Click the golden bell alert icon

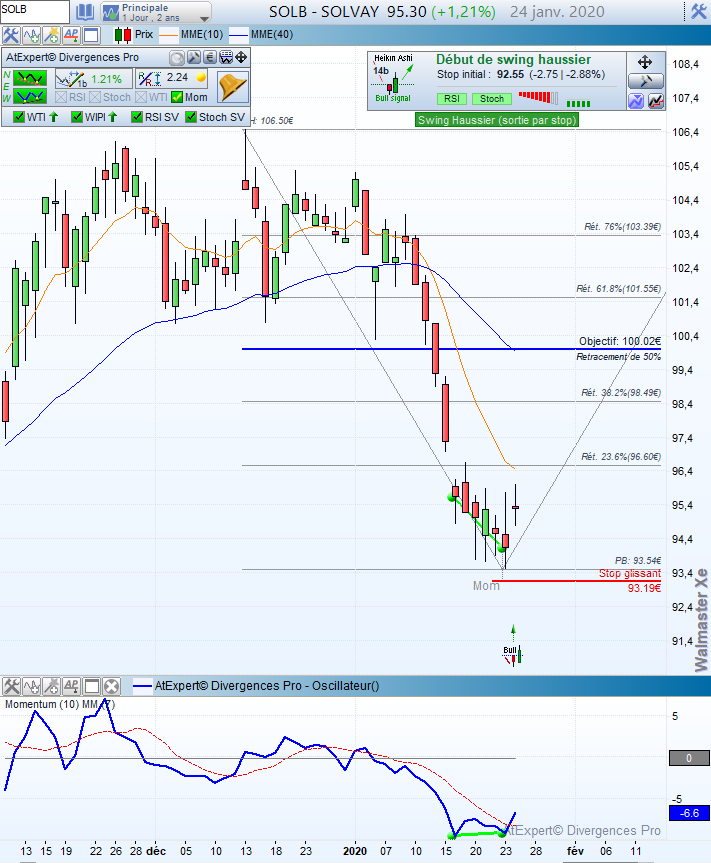pyautogui.click(x=232, y=87)
